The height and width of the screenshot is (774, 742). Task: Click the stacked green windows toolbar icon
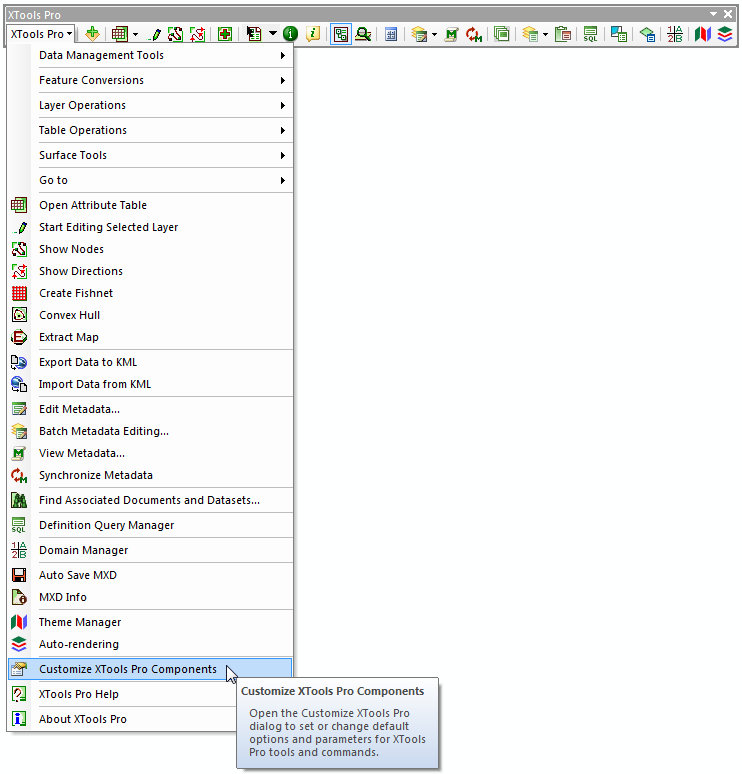click(502, 34)
